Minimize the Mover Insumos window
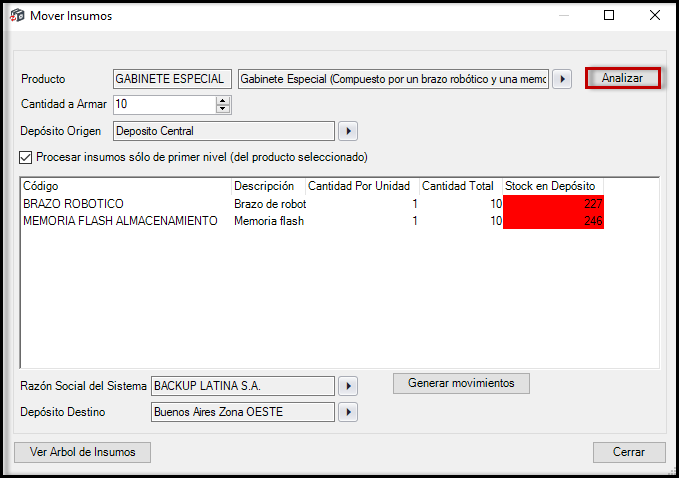 coord(564,16)
